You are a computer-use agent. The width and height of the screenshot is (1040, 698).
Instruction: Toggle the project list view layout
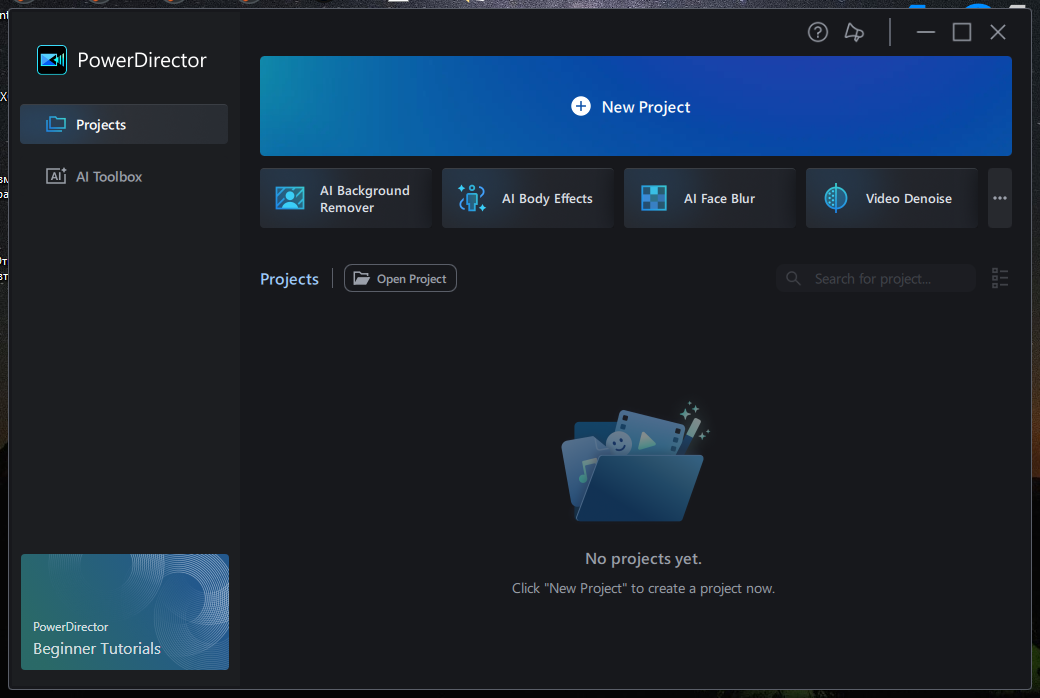coord(1000,279)
